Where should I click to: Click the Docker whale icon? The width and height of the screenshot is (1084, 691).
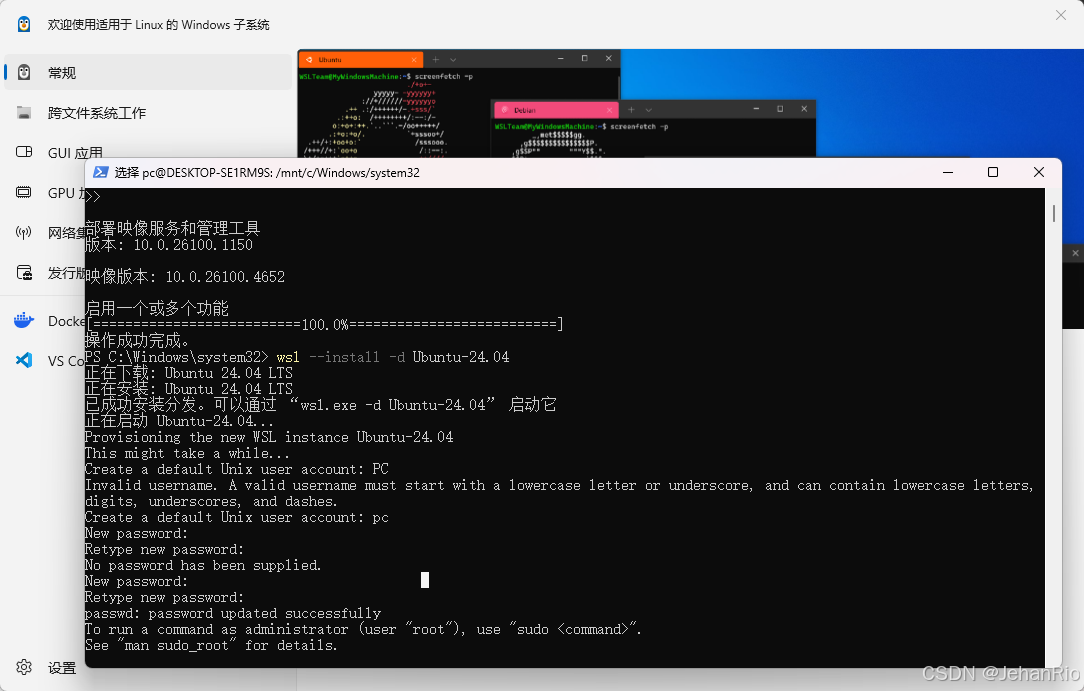[x=24, y=320]
